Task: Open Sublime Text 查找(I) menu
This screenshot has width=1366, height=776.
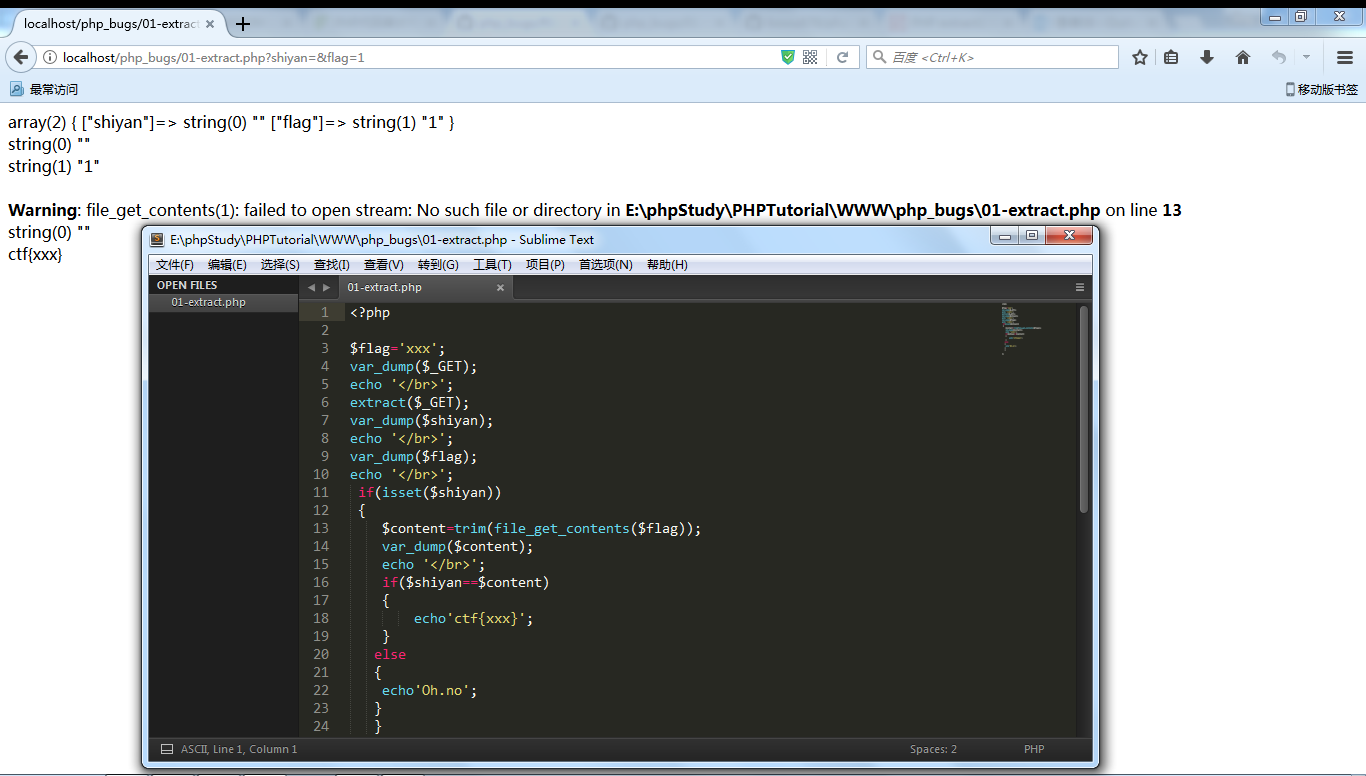Action: tap(332, 265)
